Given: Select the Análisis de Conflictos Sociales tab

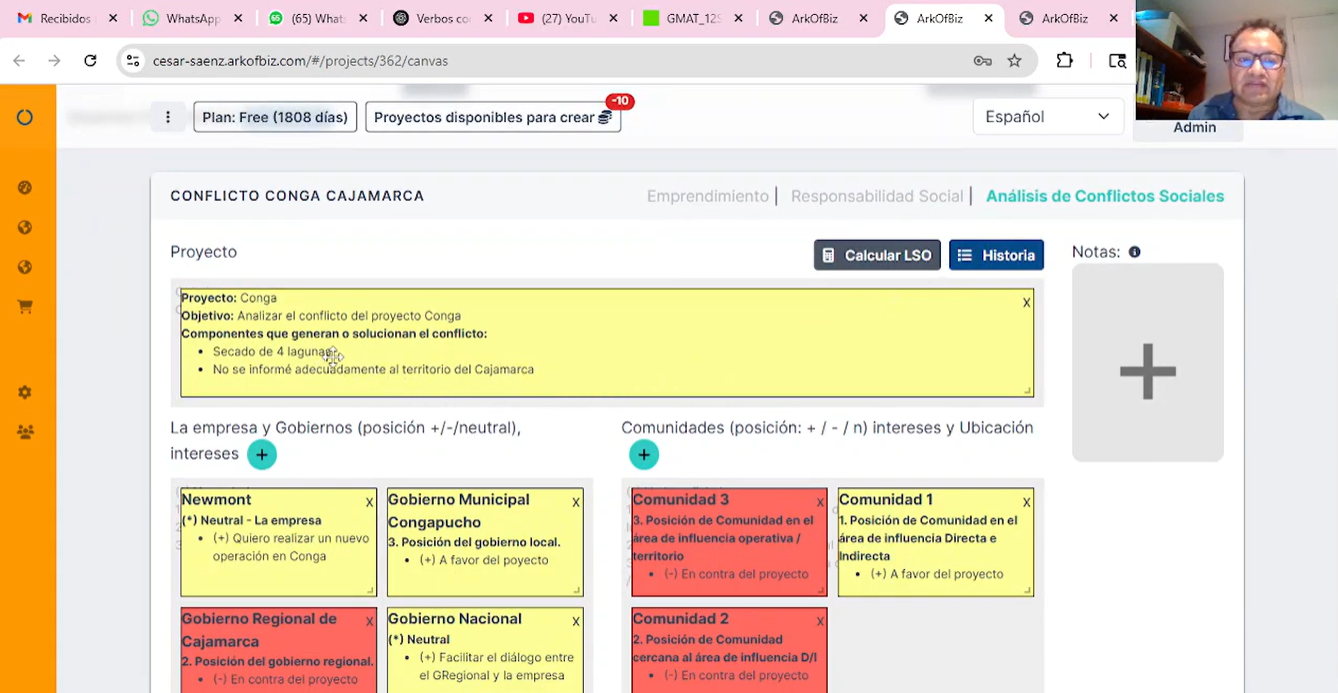Looking at the screenshot, I should click(1105, 196).
